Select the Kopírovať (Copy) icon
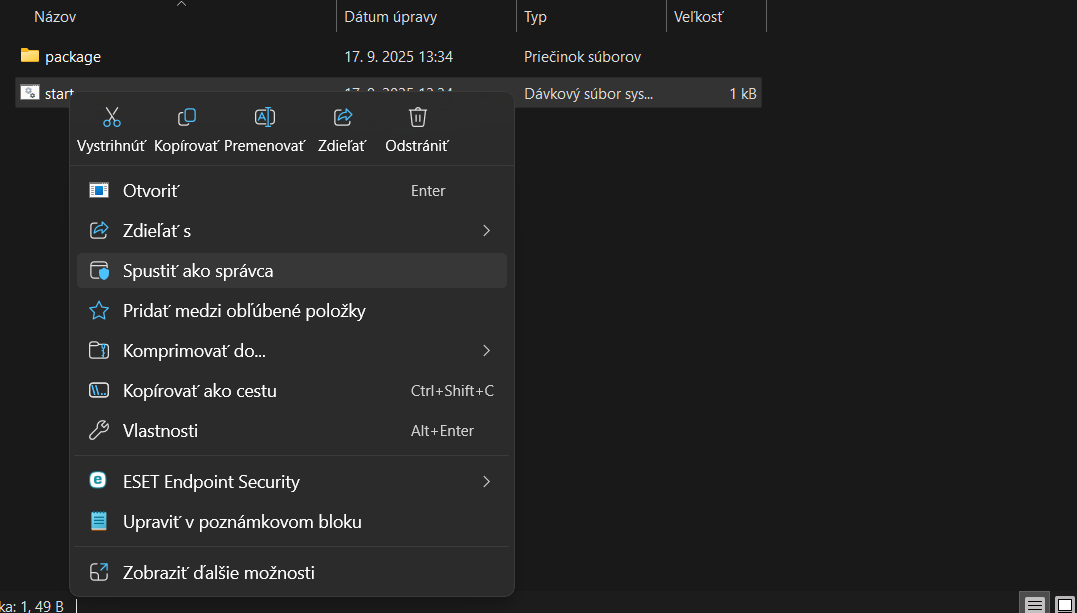The image size is (1077, 613). point(186,117)
